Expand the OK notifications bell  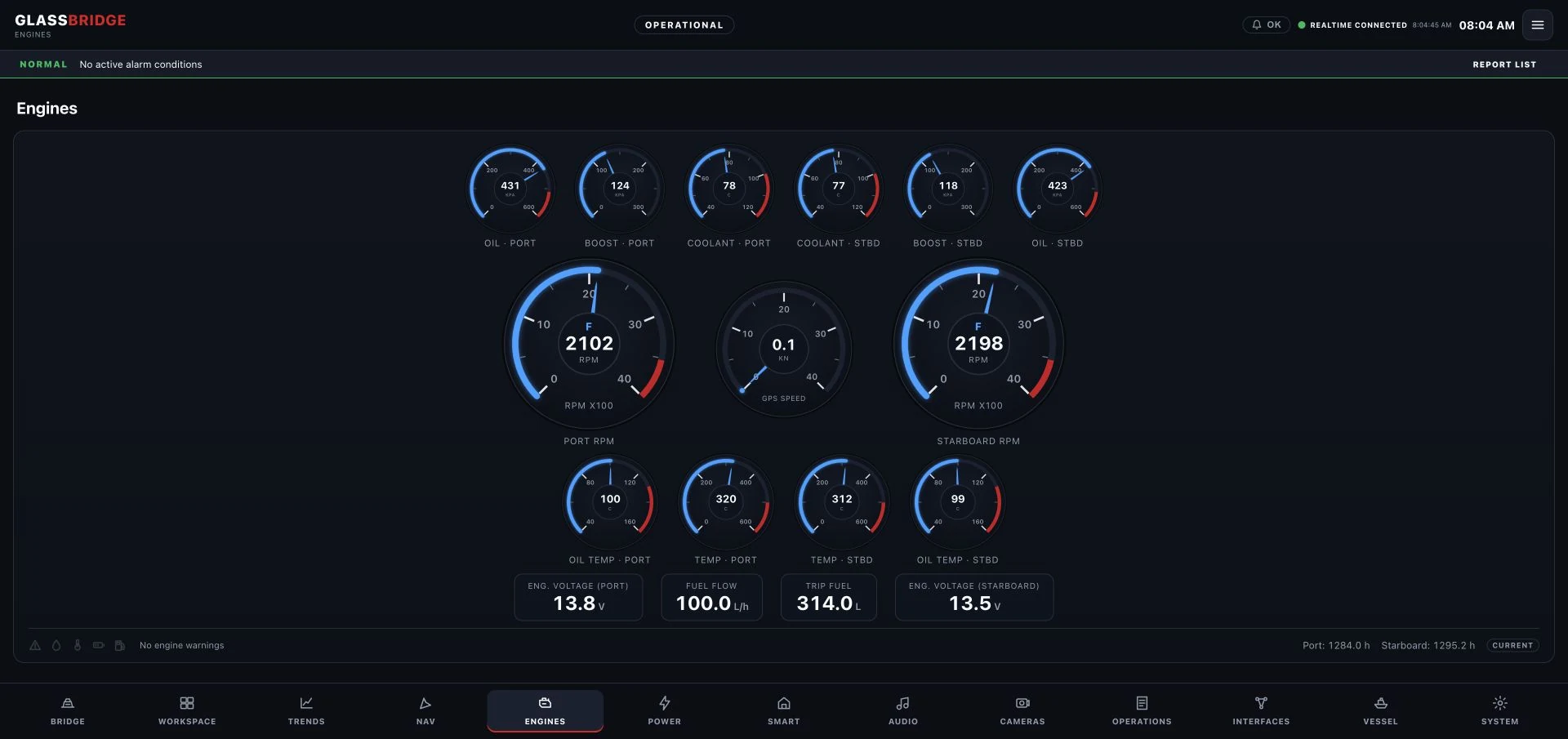click(1267, 25)
